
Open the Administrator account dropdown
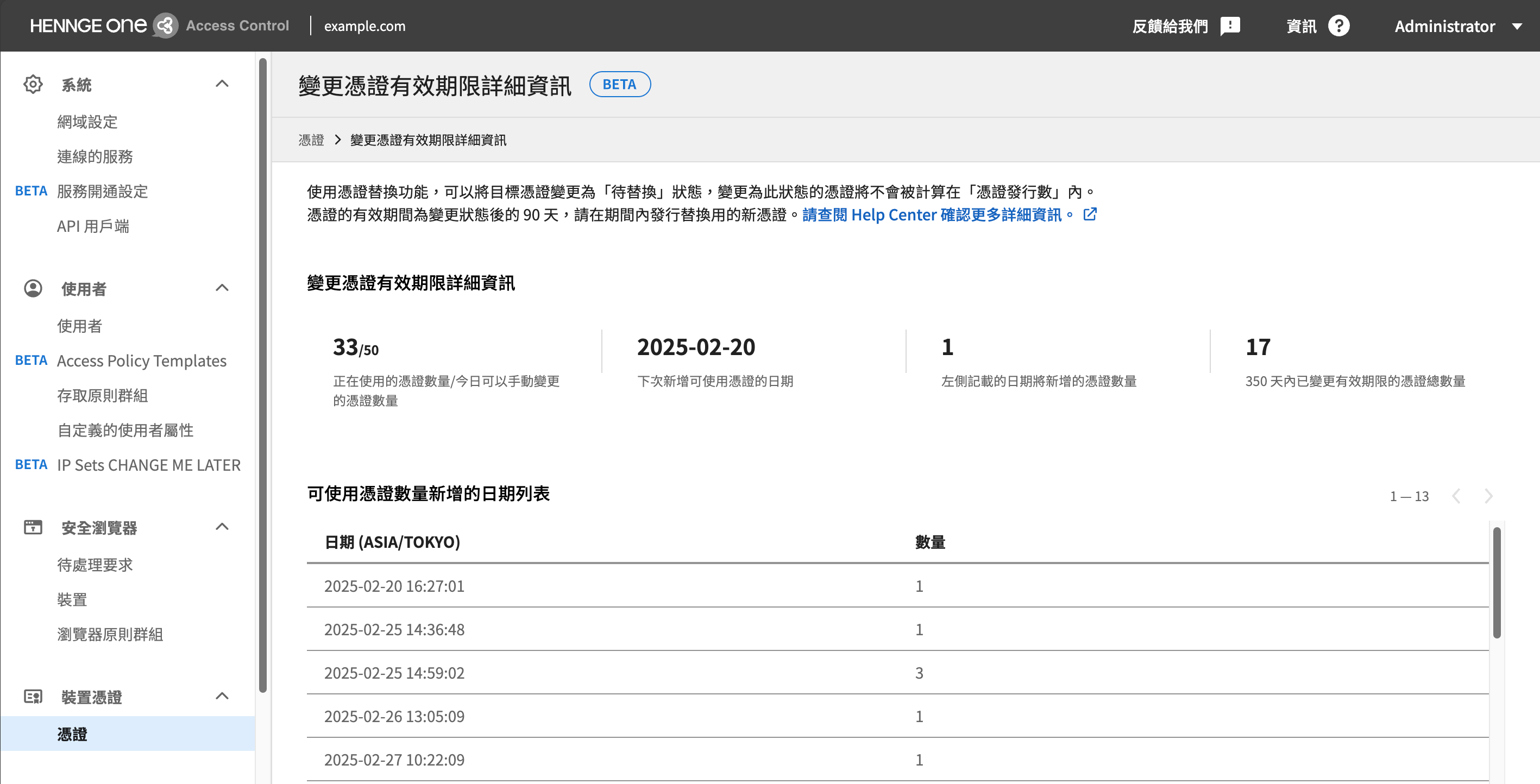pos(1457,26)
